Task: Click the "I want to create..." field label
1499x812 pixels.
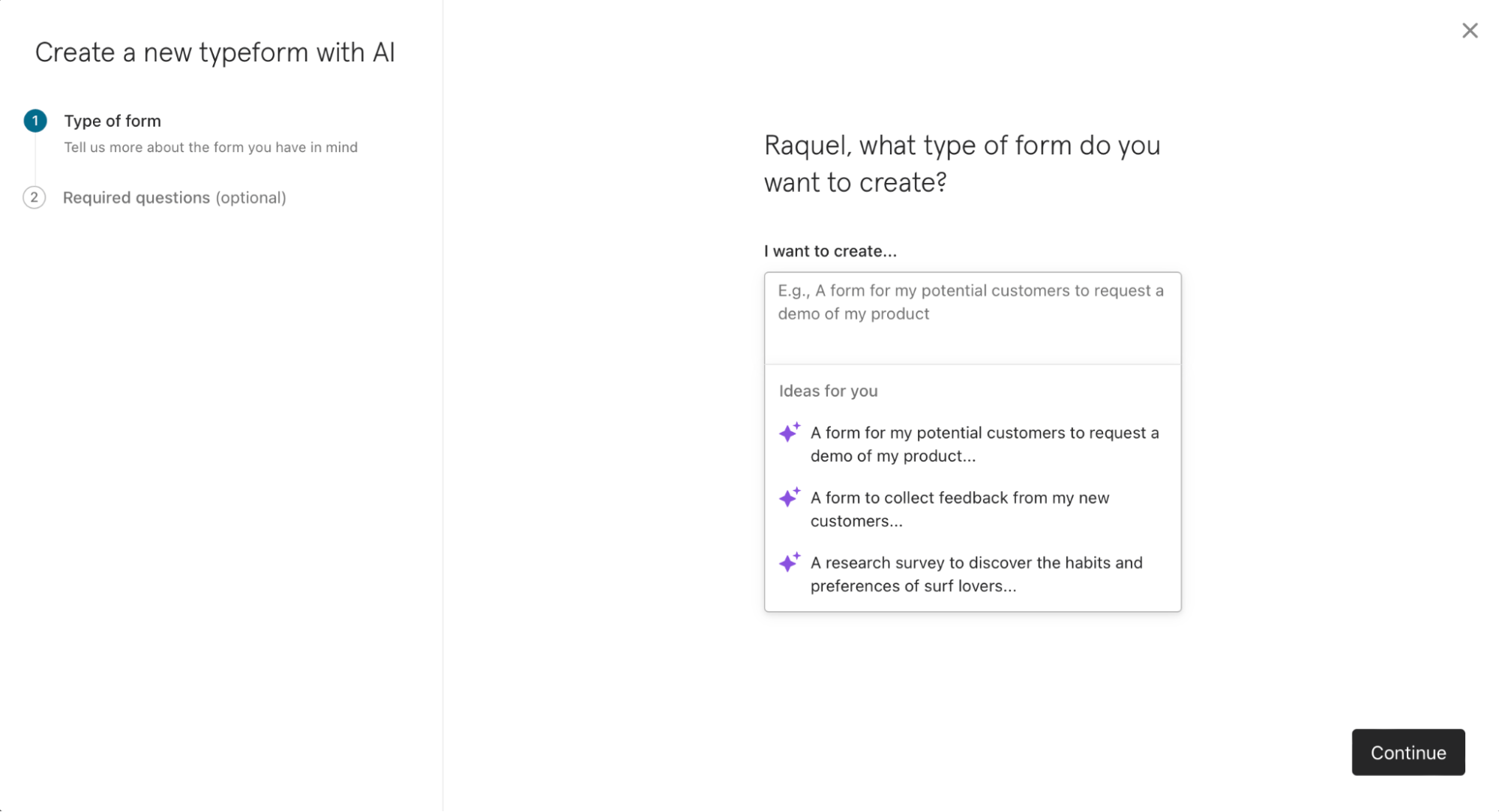Action: pos(830,251)
